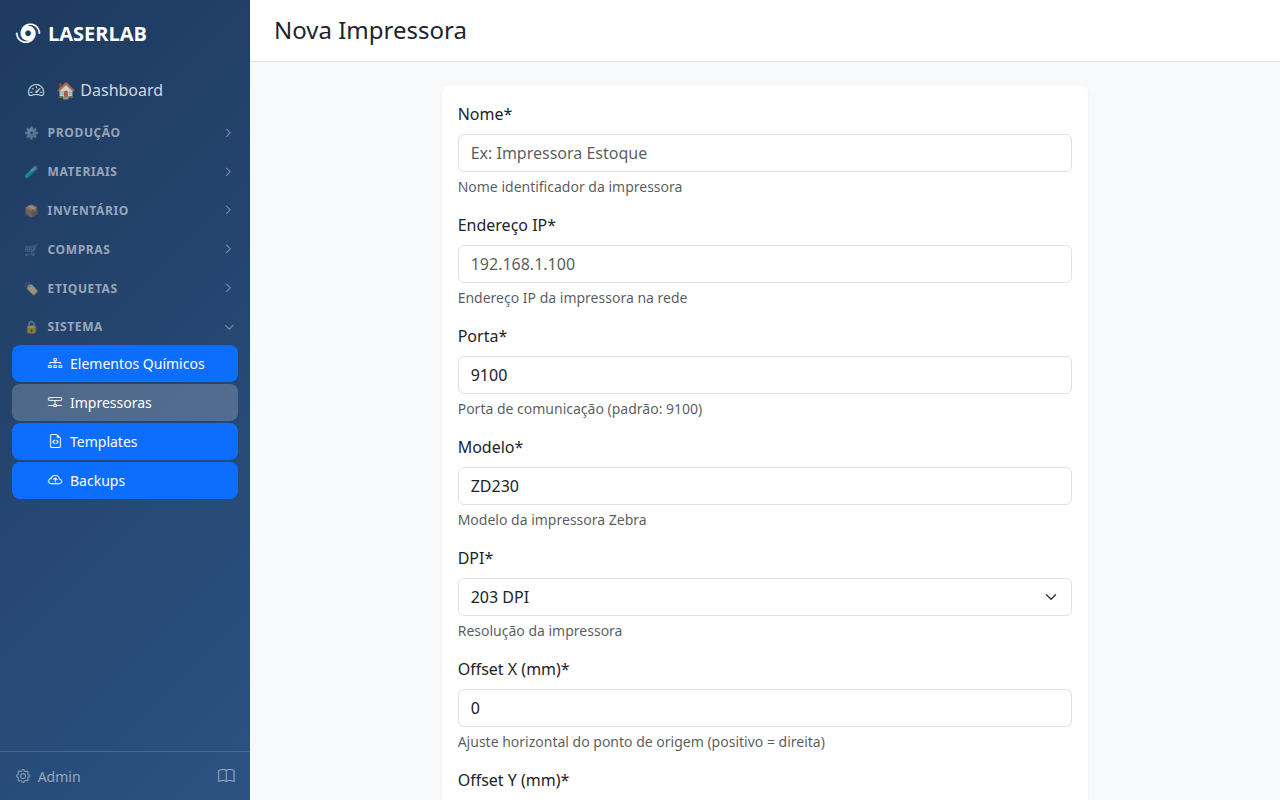The image size is (1280, 800).
Task: Click the LaserLab swirl logo icon
Action: [28, 34]
